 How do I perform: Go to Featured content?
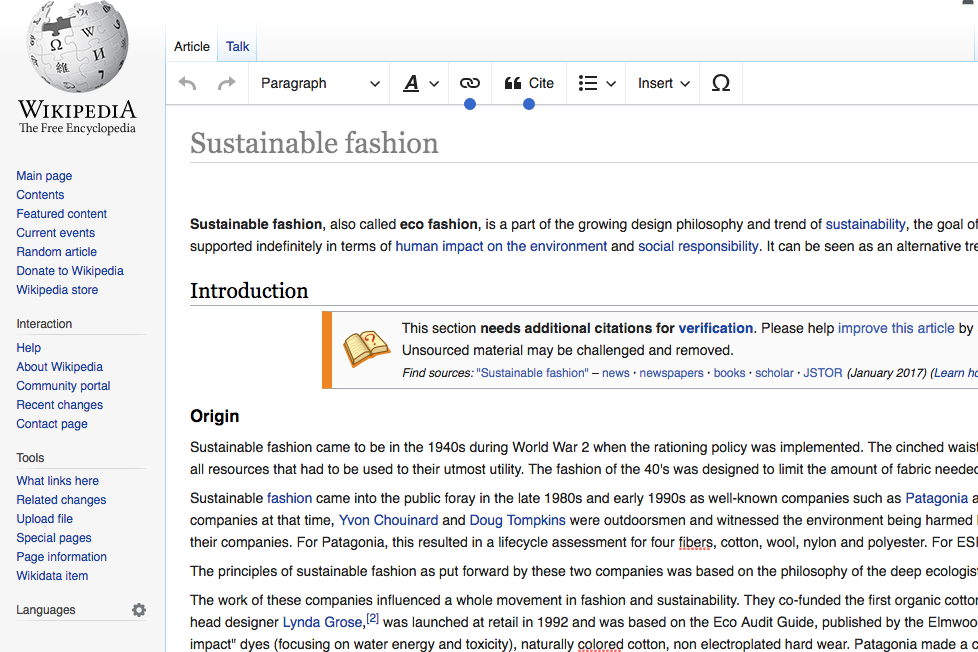pyautogui.click(x=61, y=213)
